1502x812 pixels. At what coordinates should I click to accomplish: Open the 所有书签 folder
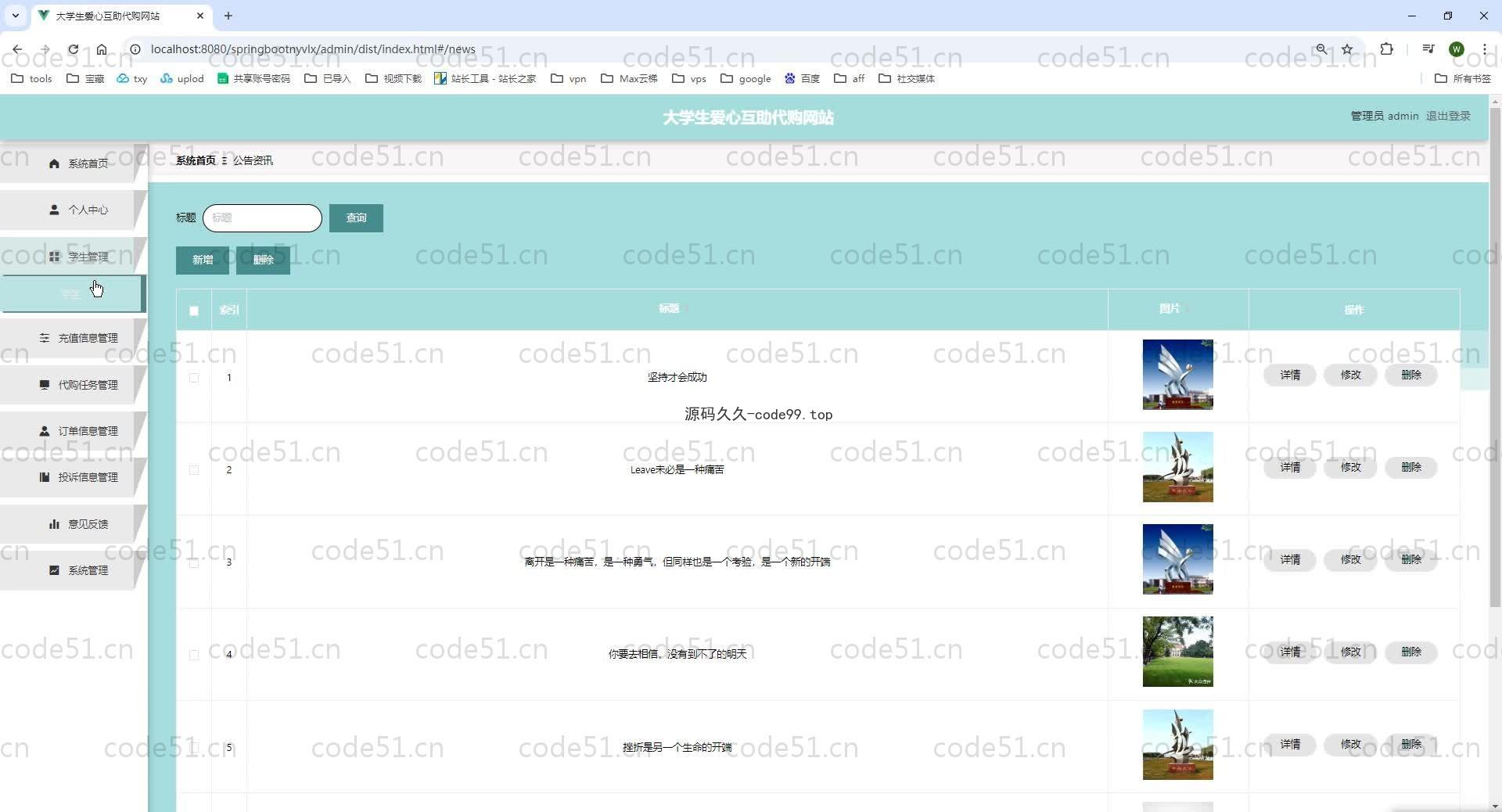tap(1463, 78)
